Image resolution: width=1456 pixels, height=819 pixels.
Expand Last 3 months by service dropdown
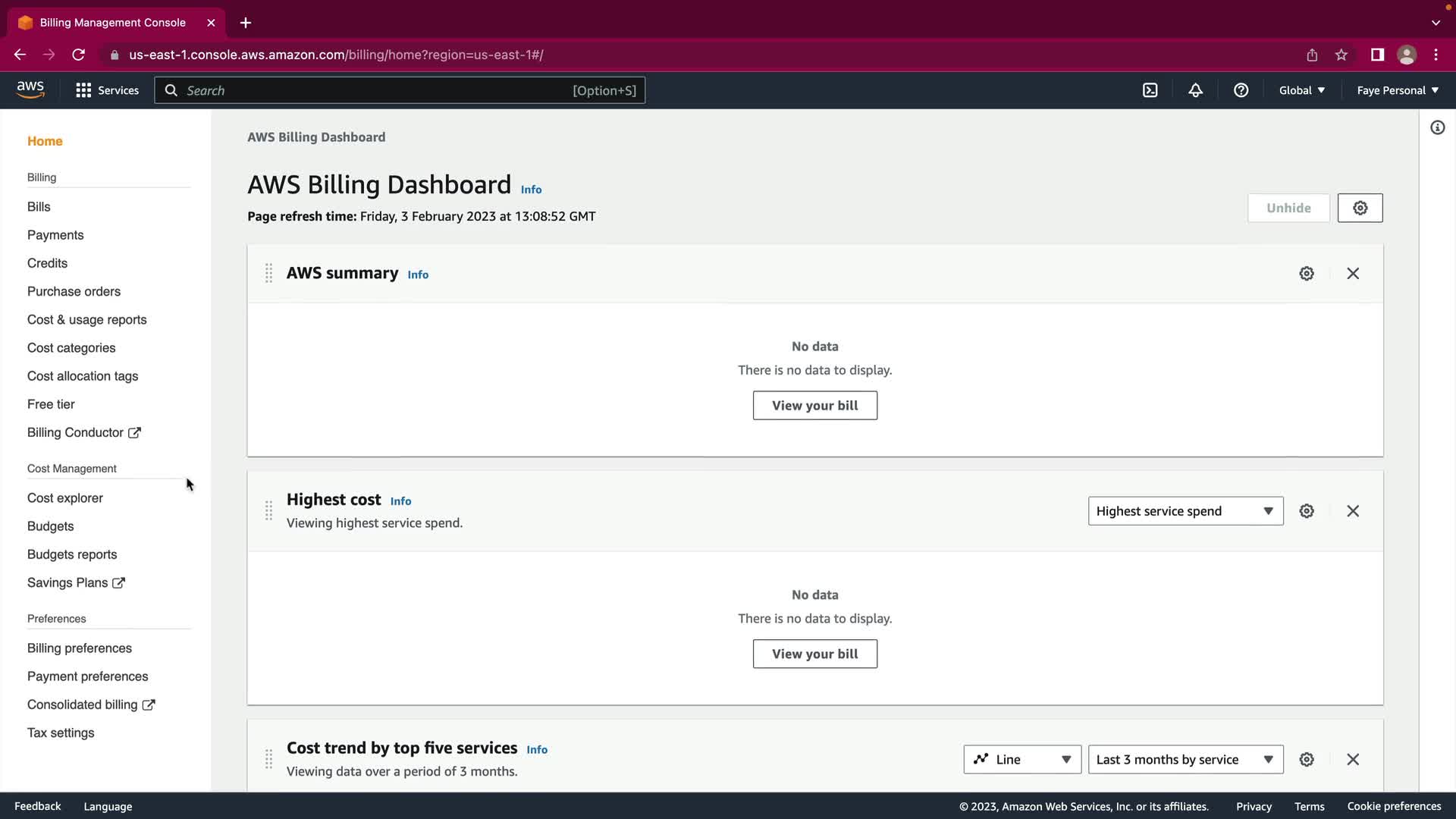(x=1185, y=759)
